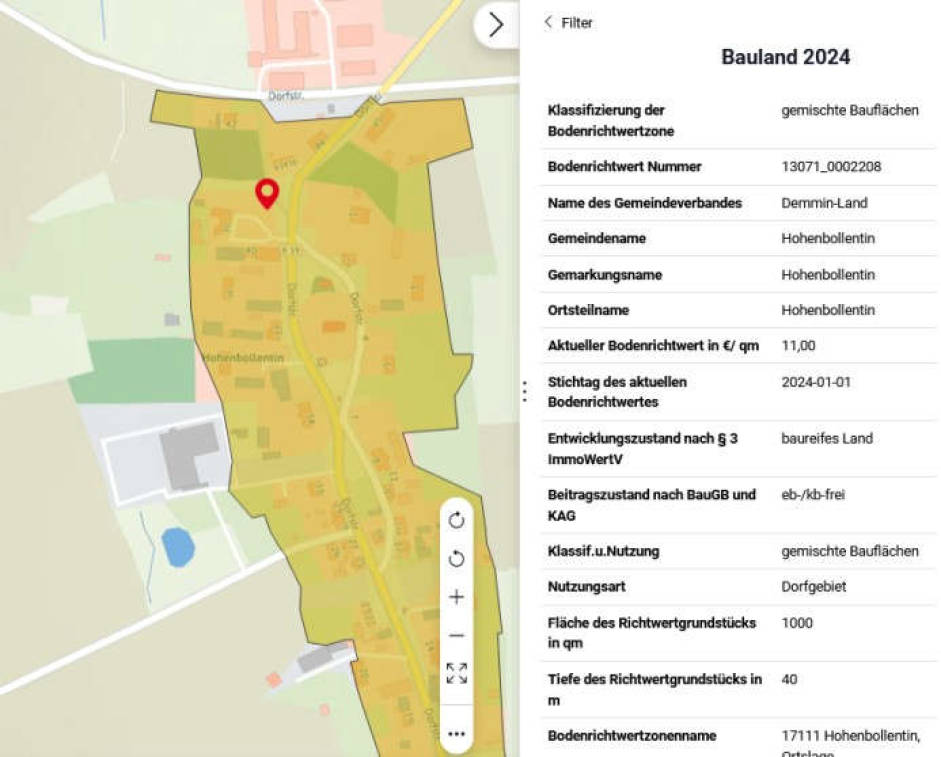Rotate the map clockwise
This screenshot has height=757, width=941.
point(457,518)
